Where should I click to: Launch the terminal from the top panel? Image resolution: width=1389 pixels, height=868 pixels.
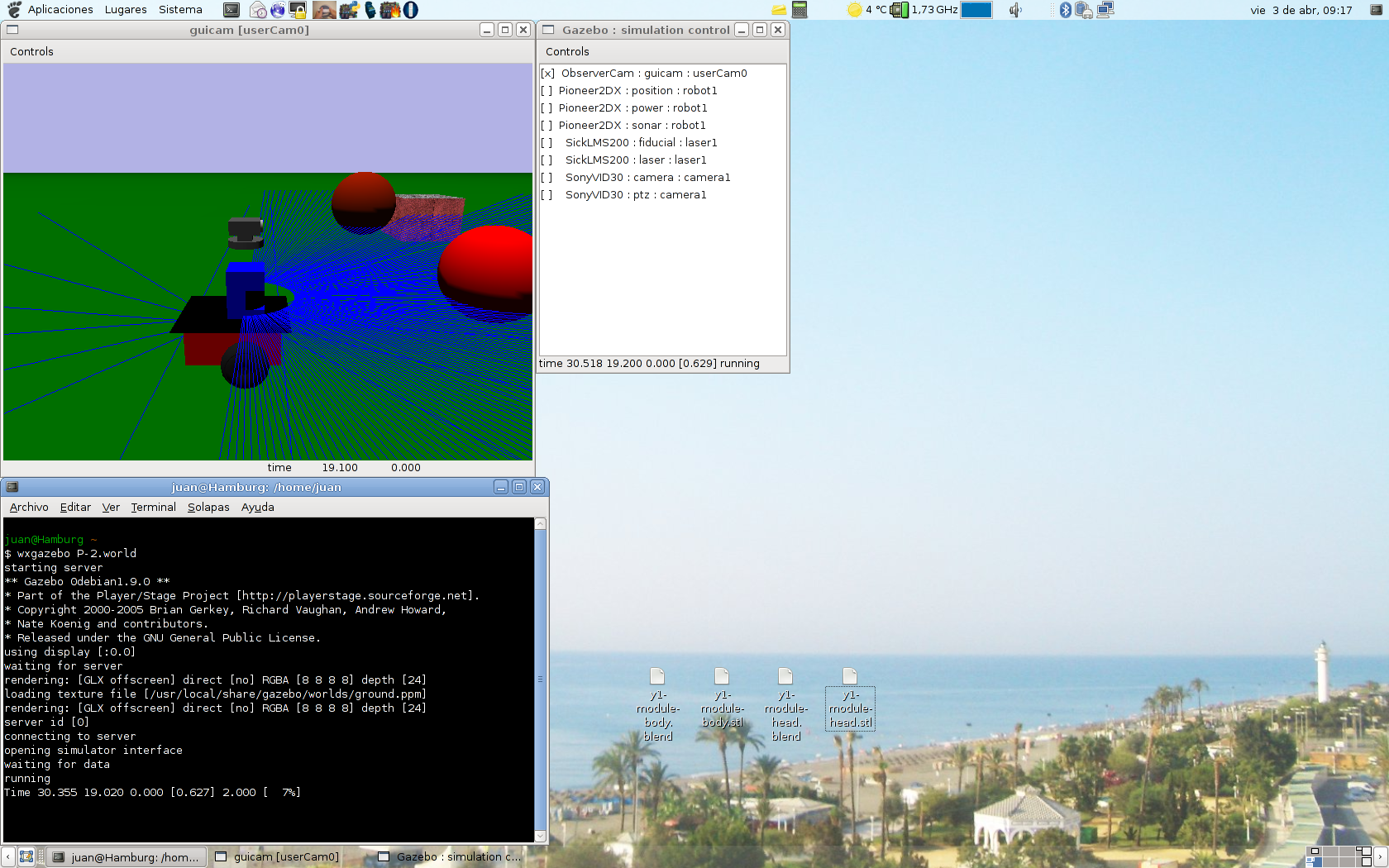pos(232,10)
